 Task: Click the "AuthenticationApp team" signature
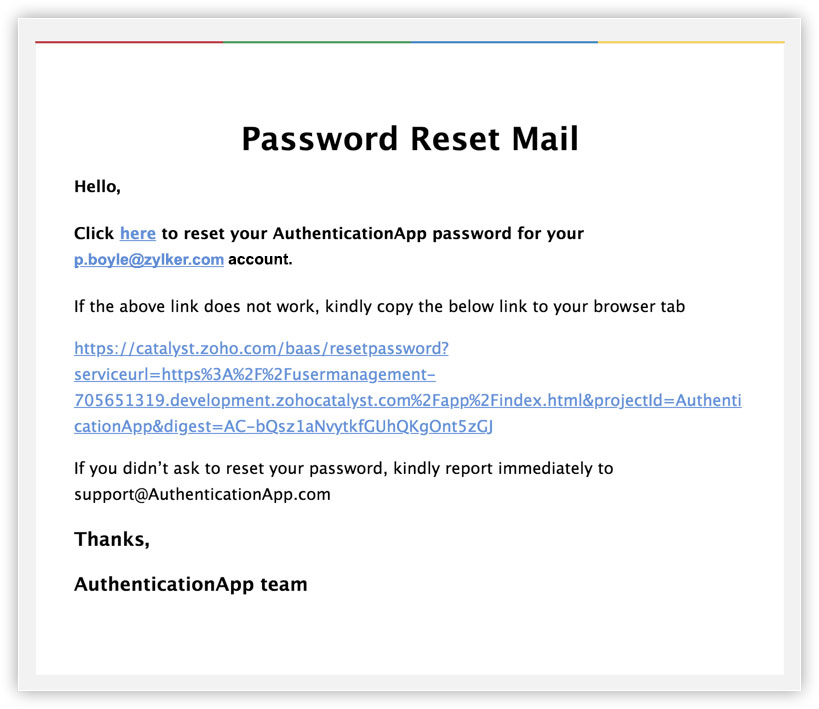tap(190, 584)
